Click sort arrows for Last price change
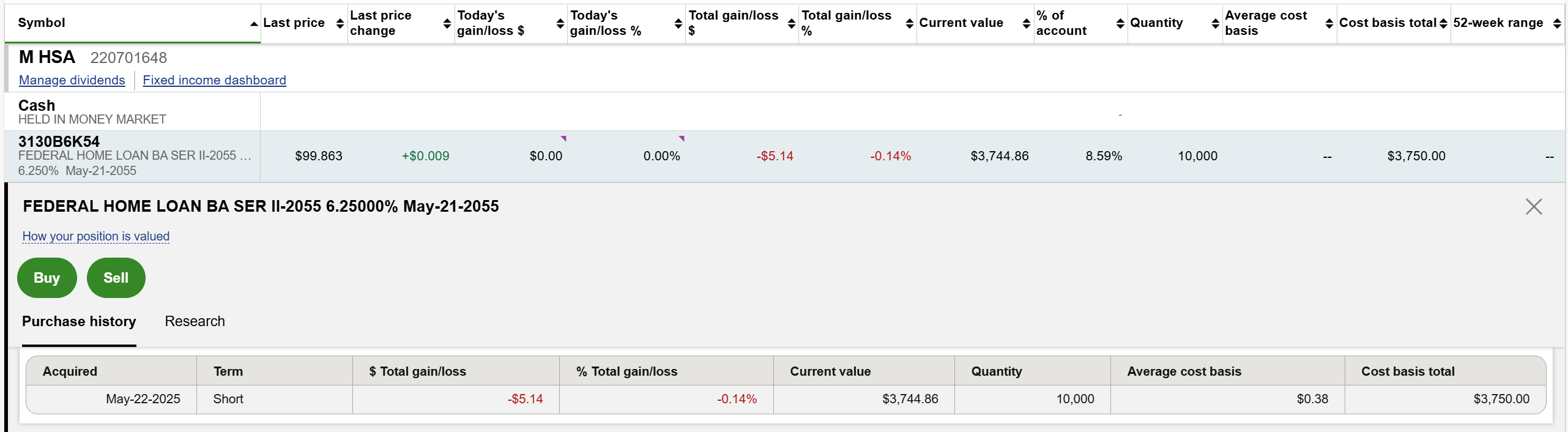 [447, 23]
